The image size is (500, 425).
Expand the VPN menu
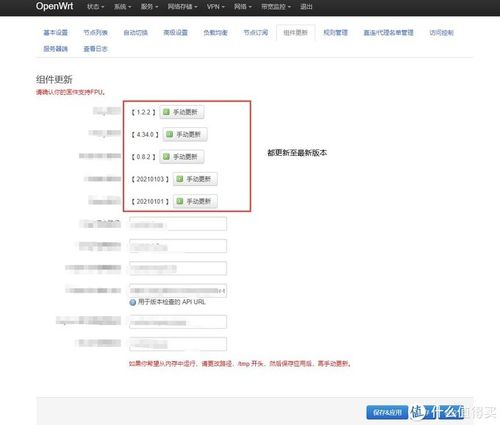point(216,6)
